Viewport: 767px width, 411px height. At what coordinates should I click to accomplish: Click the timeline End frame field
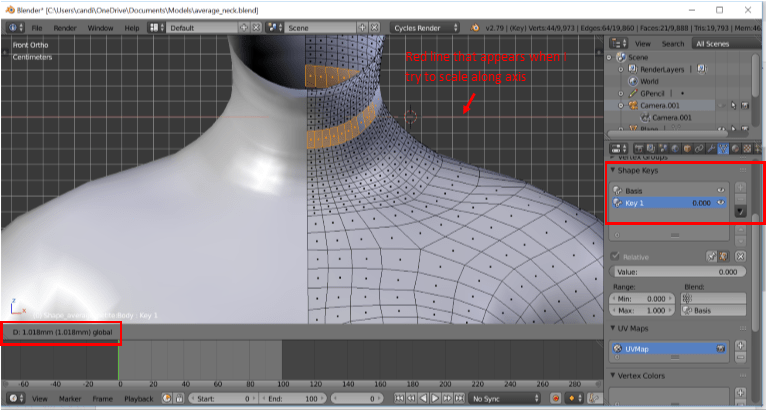293,398
